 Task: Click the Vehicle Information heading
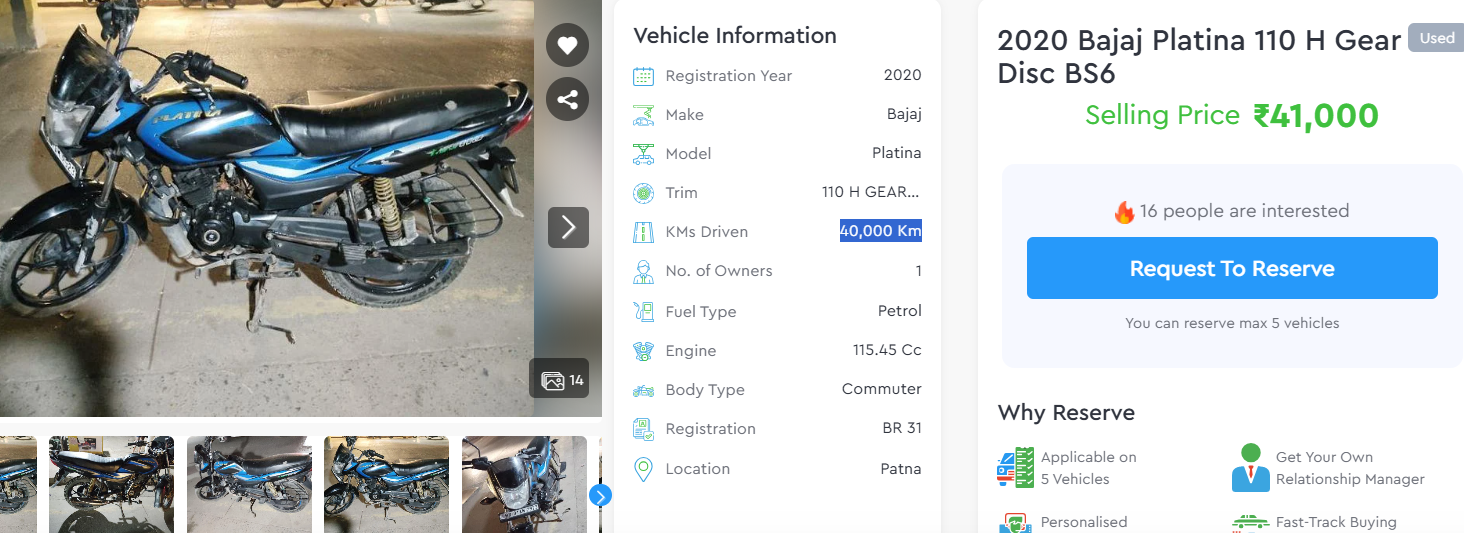click(735, 36)
